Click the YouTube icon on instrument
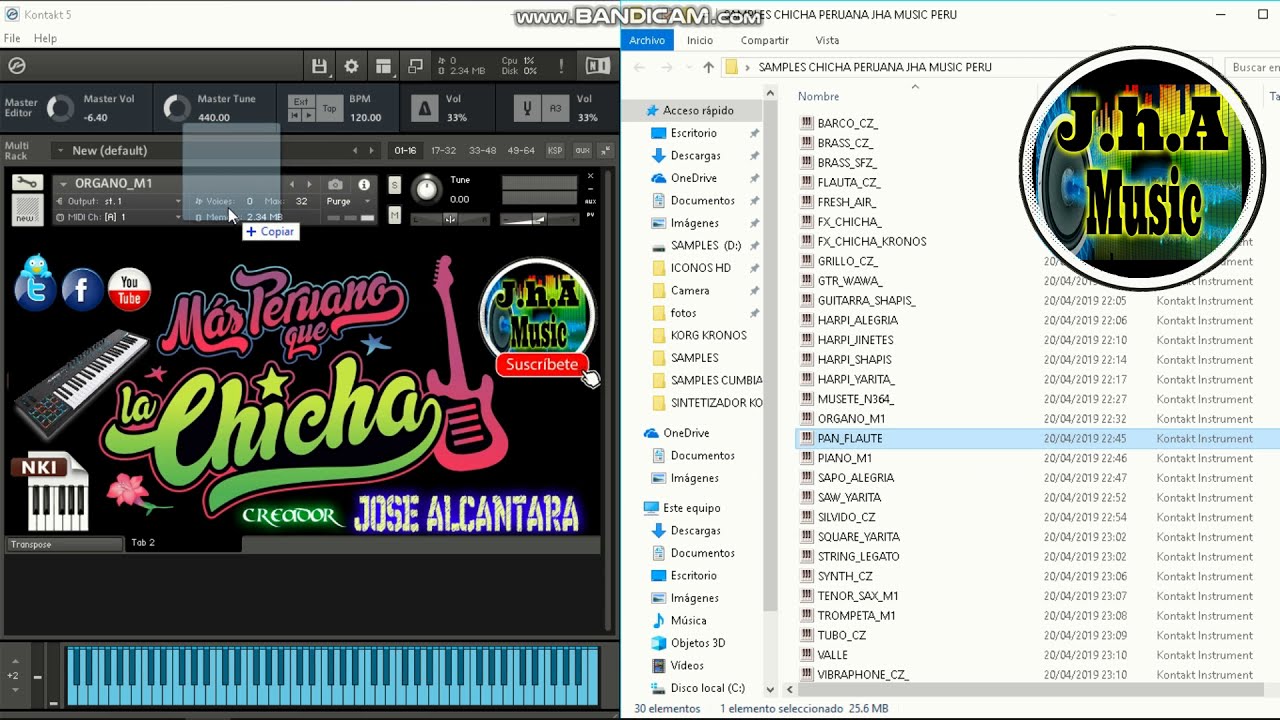The height and width of the screenshot is (720, 1280). point(130,289)
